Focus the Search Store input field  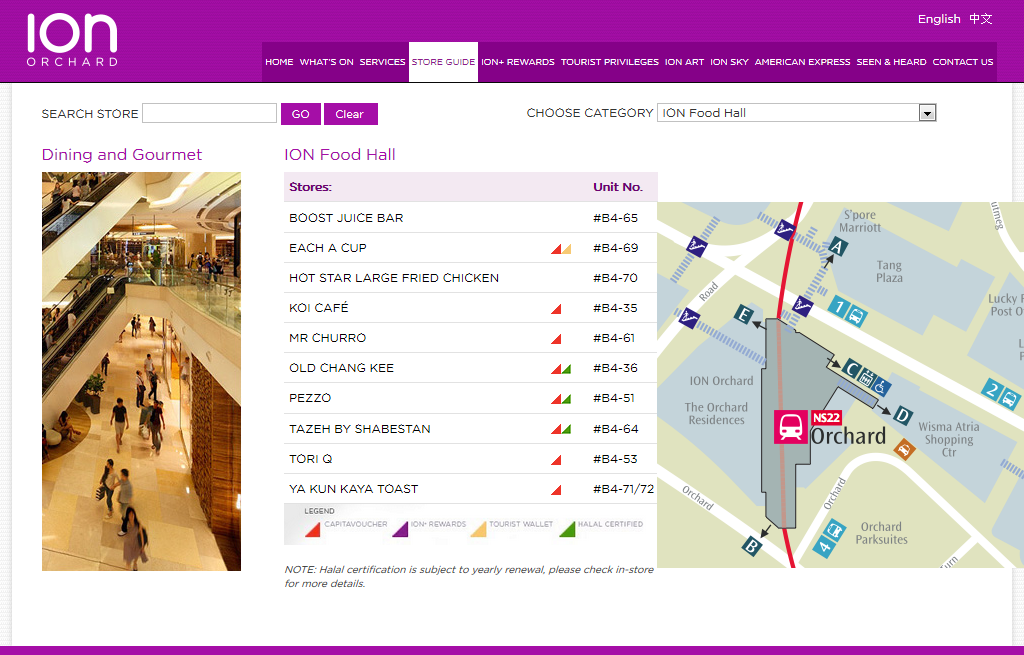click(x=210, y=113)
